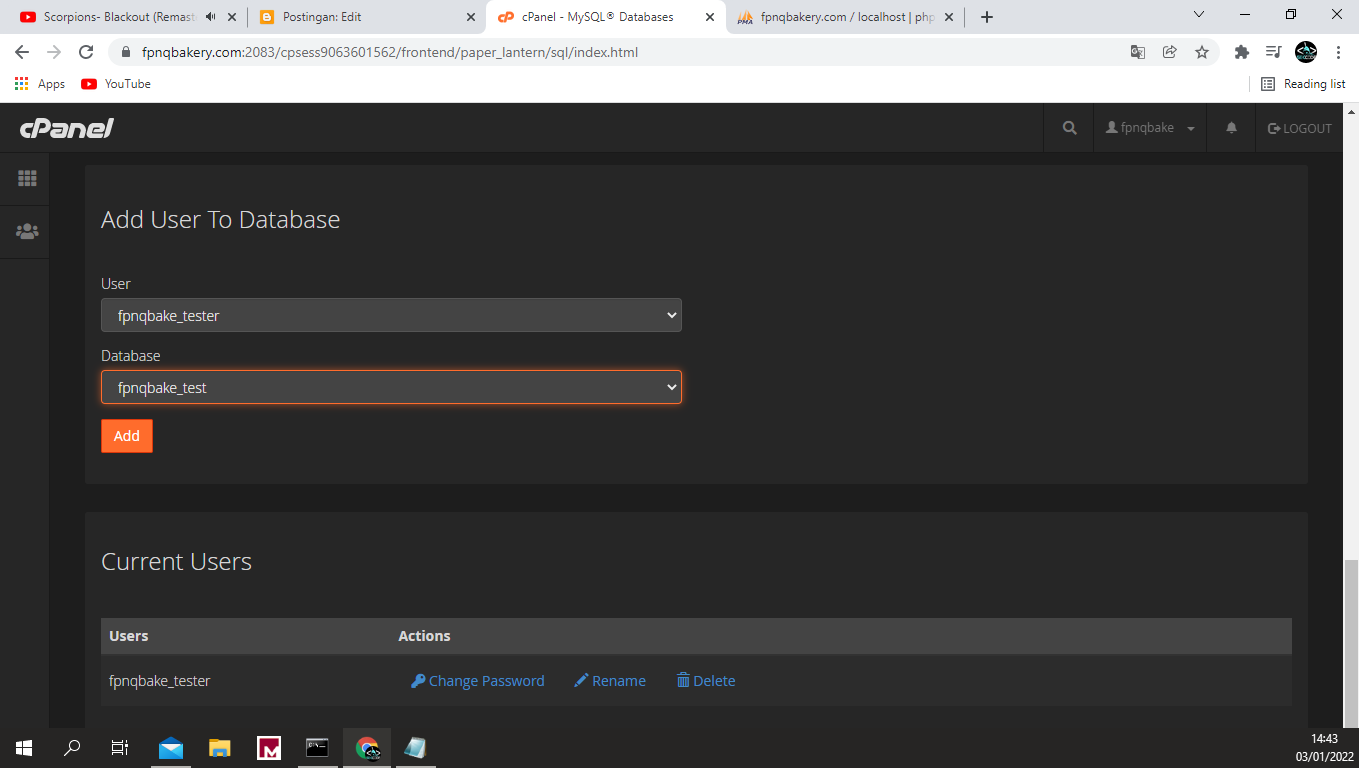Open the Reading list

(1303, 84)
